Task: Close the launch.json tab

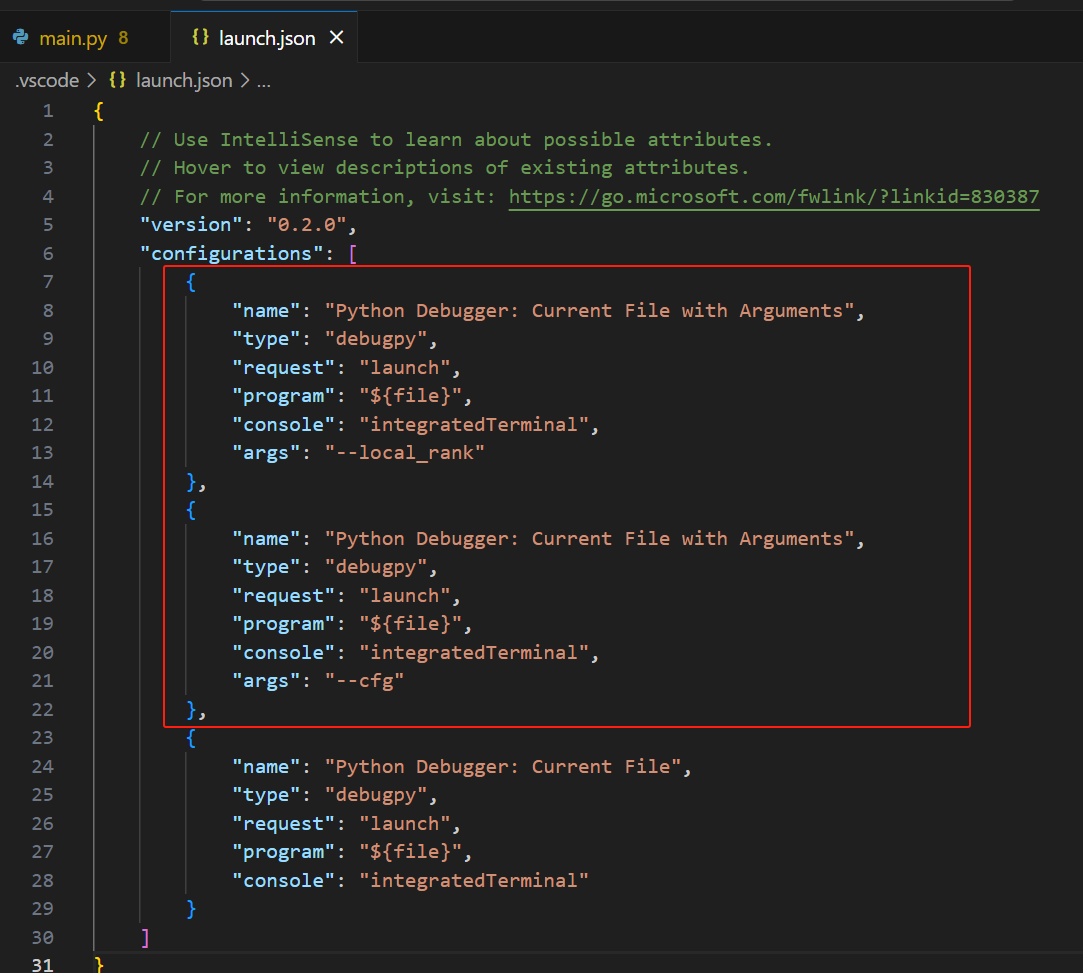Action: tap(337, 38)
